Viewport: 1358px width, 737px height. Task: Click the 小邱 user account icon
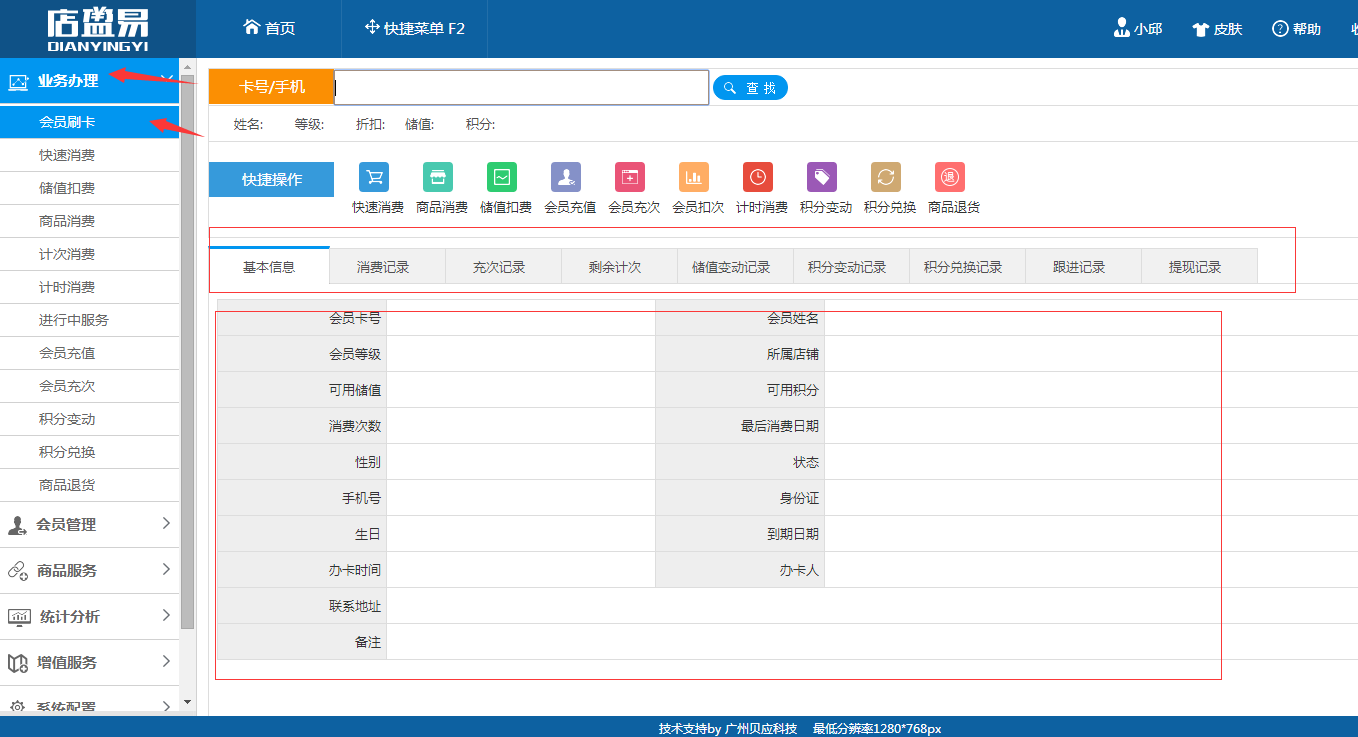[x=1121, y=28]
